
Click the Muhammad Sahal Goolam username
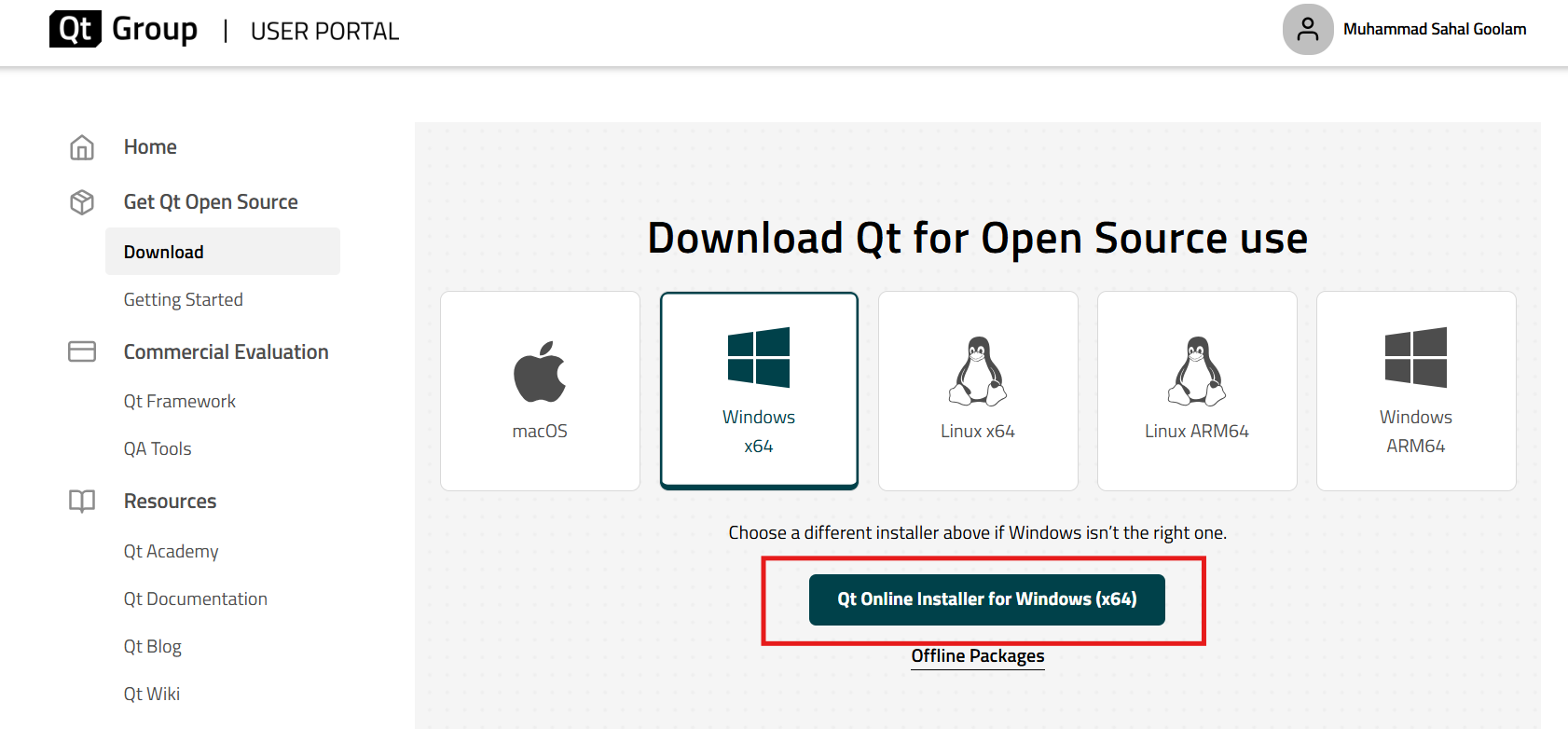1435,29
